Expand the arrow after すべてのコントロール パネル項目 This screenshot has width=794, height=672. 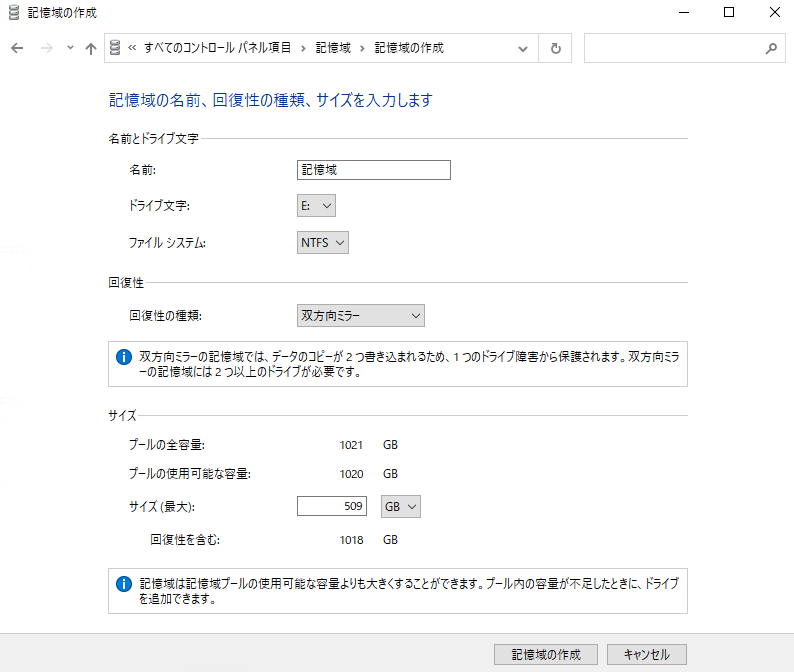pyautogui.click(x=303, y=48)
